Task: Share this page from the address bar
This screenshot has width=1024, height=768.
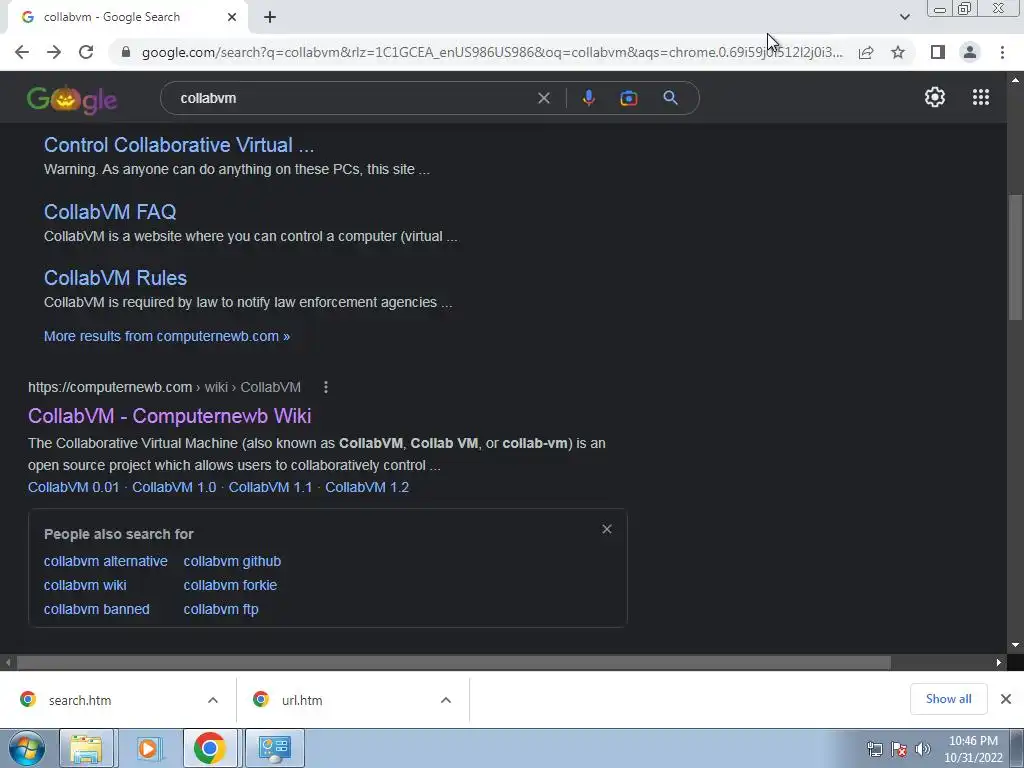Action: pyautogui.click(x=866, y=52)
